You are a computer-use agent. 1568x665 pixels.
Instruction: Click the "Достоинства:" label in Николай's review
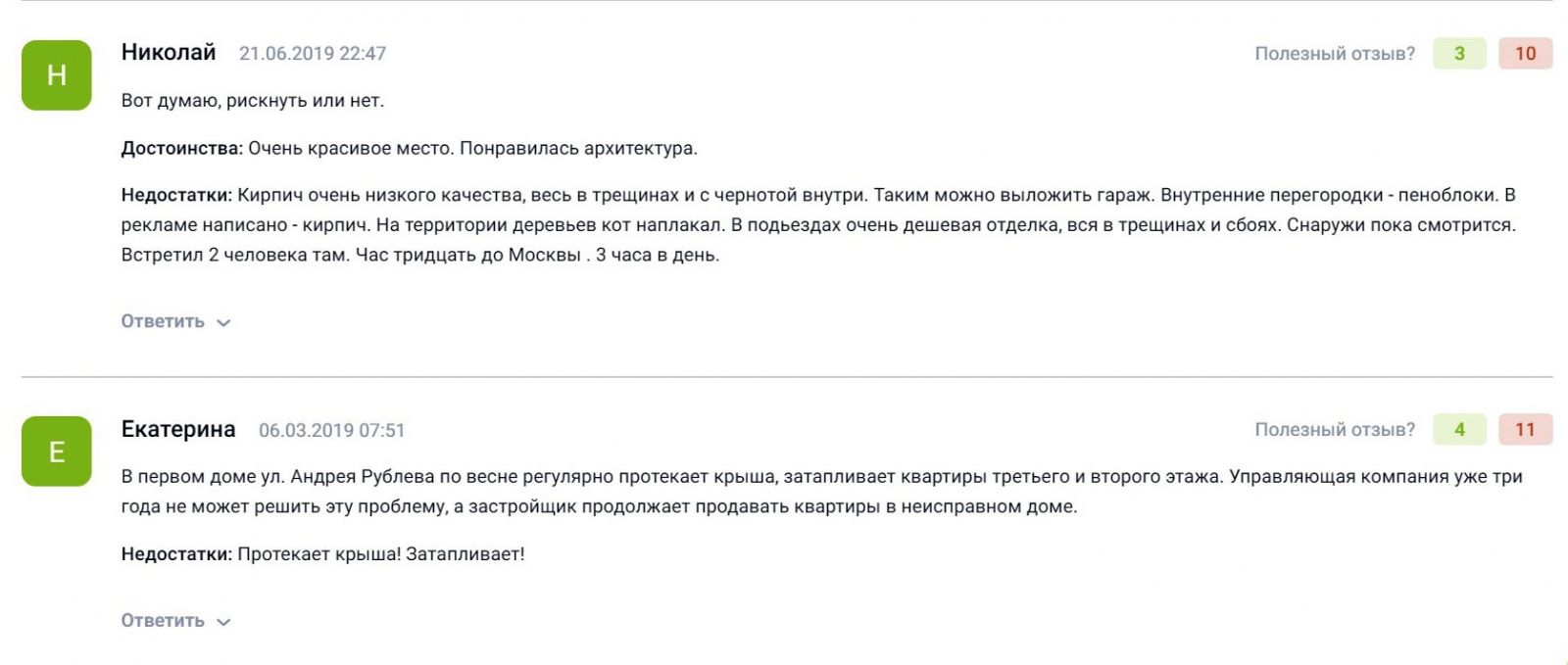click(182, 149)
